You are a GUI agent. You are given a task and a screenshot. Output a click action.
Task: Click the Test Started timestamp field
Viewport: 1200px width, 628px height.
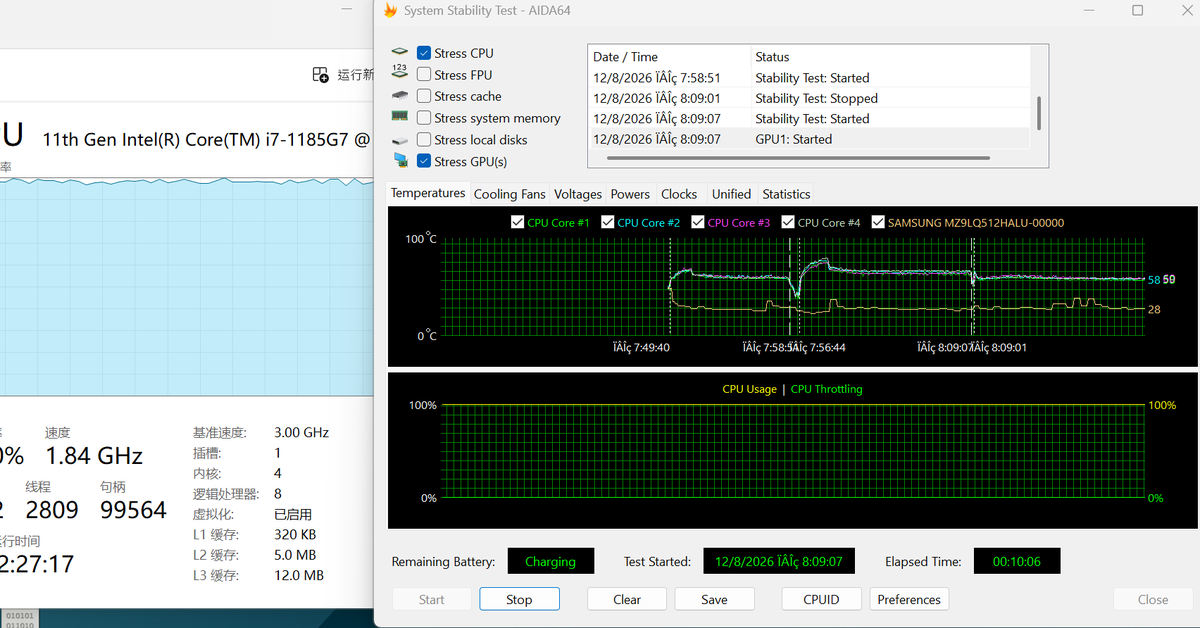point(780,561)
